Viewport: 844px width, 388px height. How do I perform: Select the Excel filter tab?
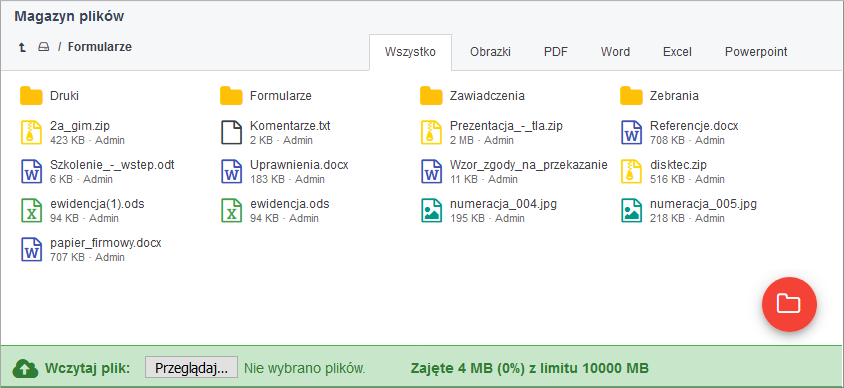pos(677,52)
